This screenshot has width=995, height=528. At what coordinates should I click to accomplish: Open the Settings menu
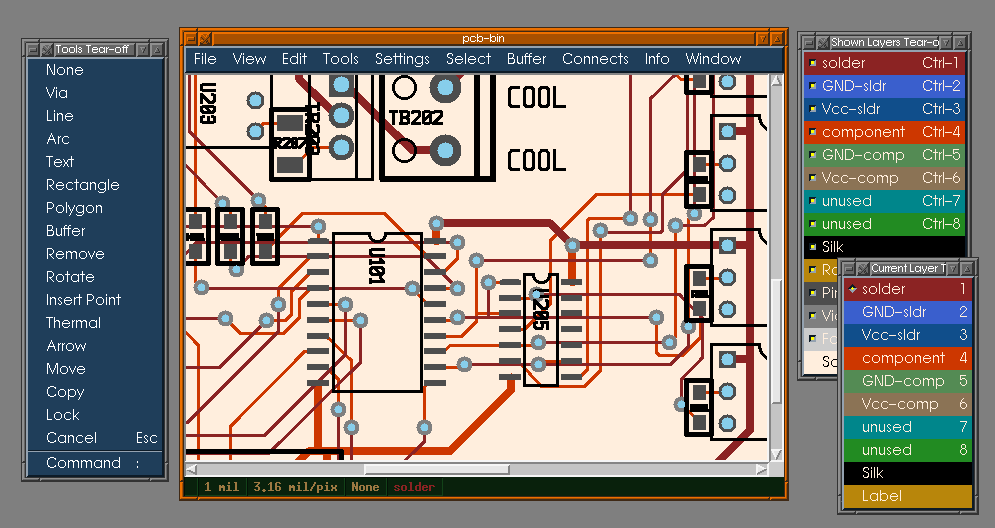point(402,59)
